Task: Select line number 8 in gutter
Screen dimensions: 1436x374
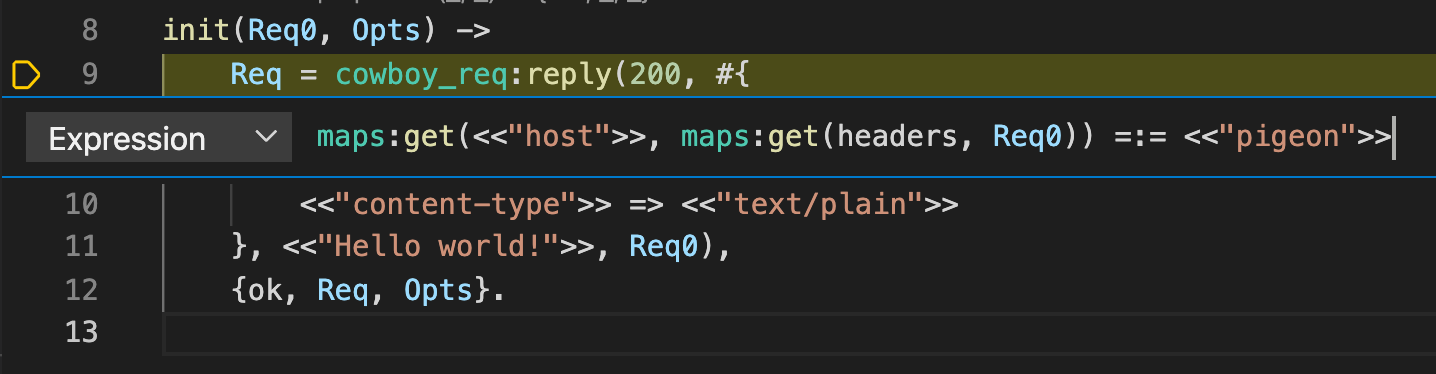Action: tap(90, 30)
